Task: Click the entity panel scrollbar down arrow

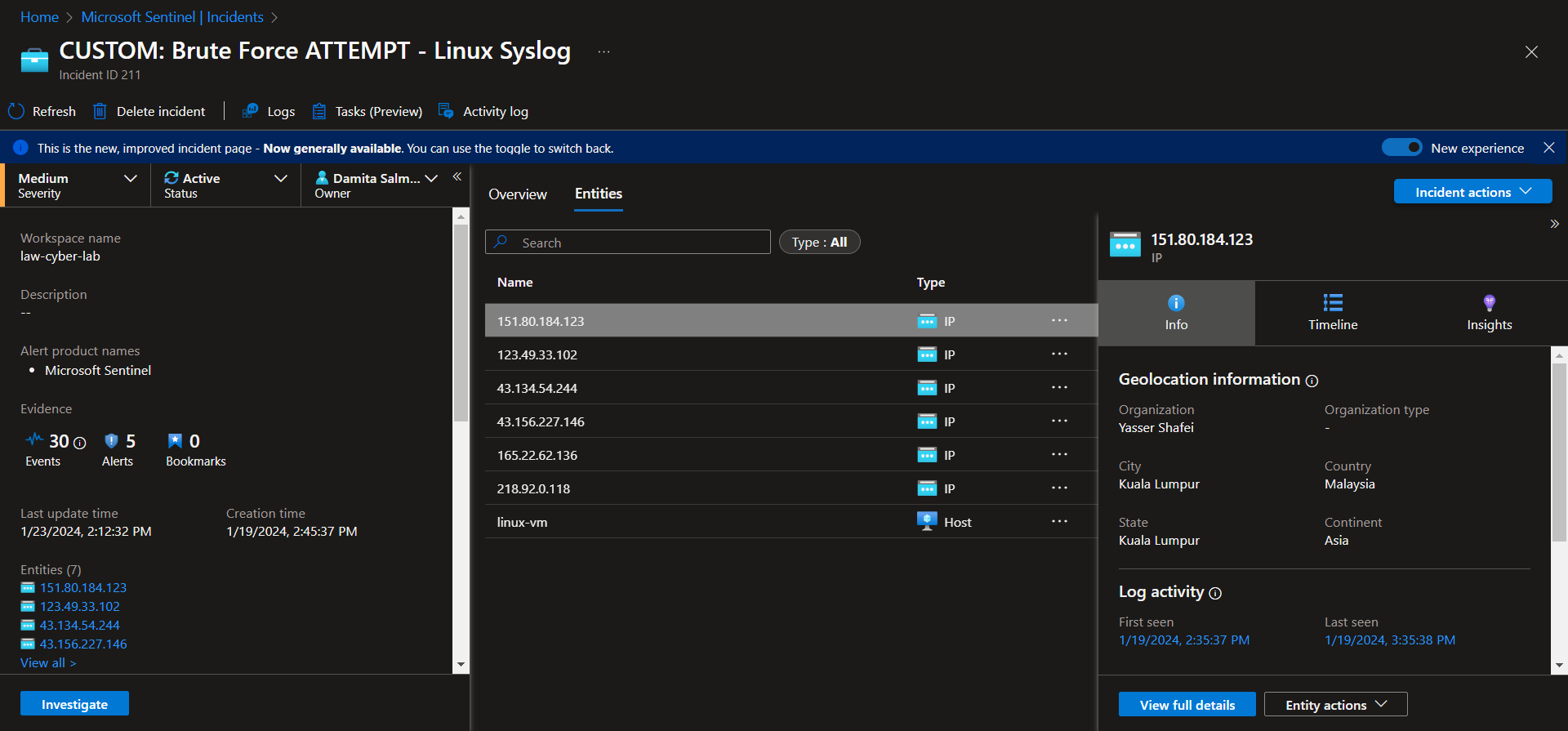Action: click(1559, 665)
